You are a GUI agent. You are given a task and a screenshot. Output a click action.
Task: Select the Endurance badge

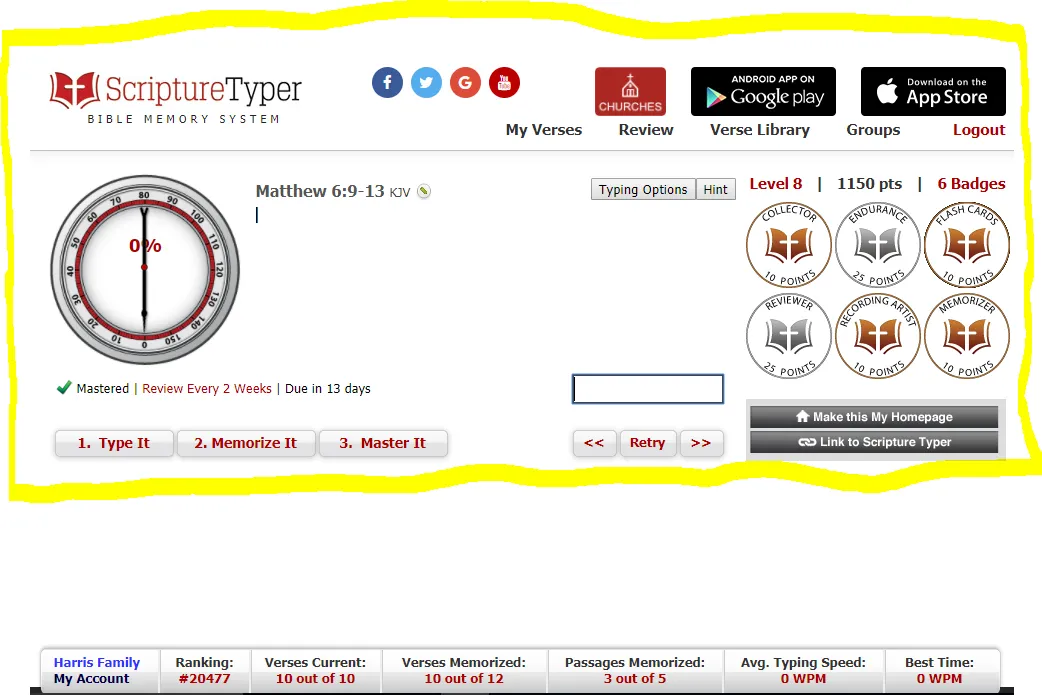click(x=878, y=245)
